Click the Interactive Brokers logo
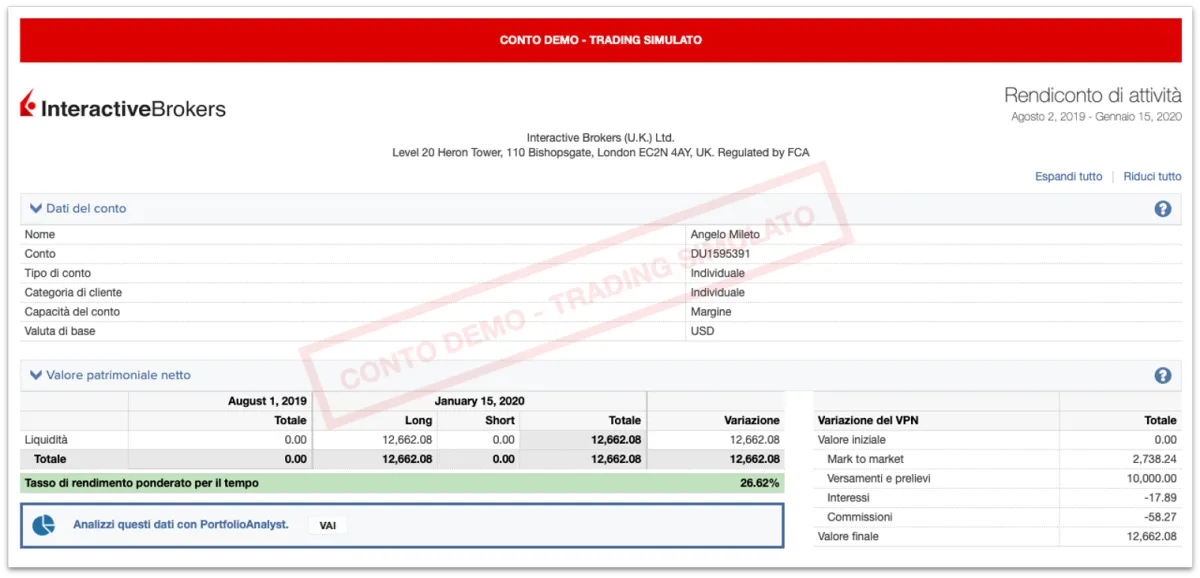 click(x=123, y=106)
